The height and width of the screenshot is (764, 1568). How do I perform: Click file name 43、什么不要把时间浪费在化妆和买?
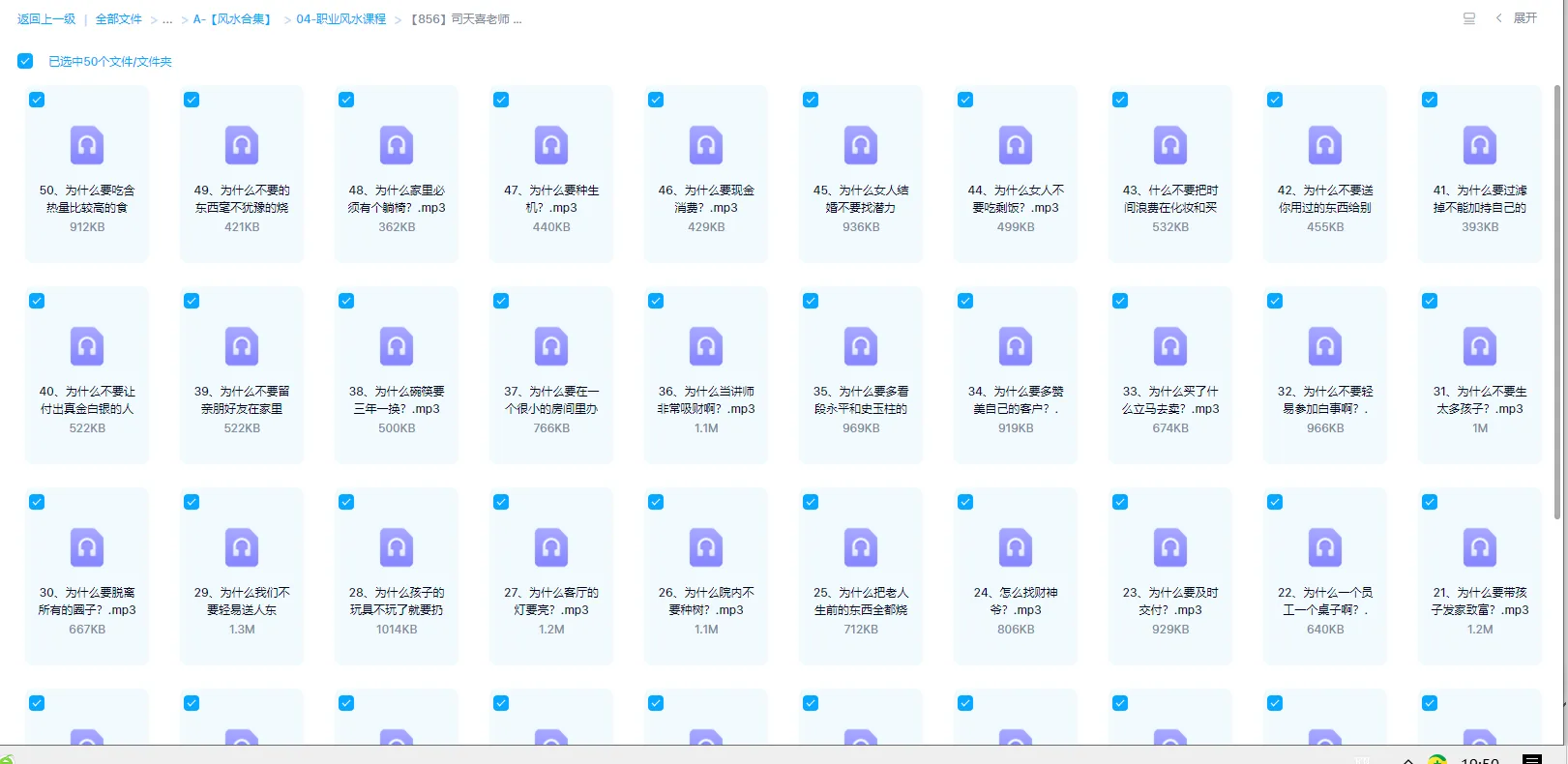tap(1170, 199)
